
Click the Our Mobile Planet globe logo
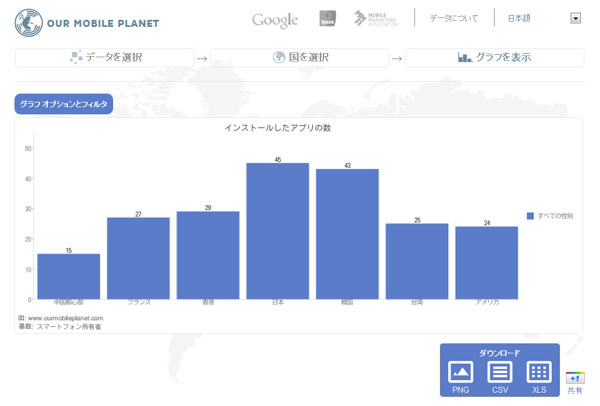[x=28, y=20]
